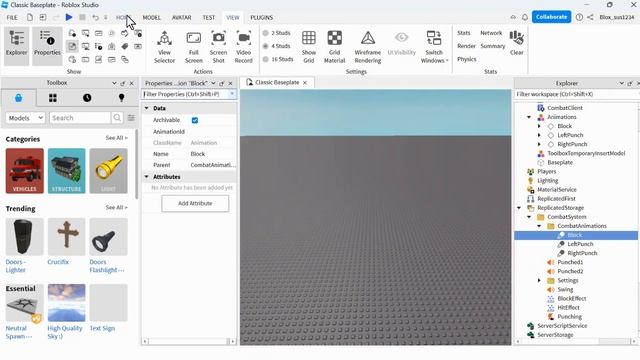Image resolution: width=640 pixels, height=360 pixels.
Task: Select the Classic Baseplate document tab
Action: tap(277, 82)
